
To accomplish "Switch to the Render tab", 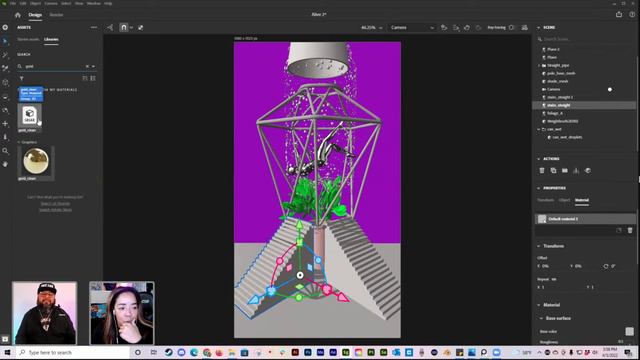I will tap(56, 15).
